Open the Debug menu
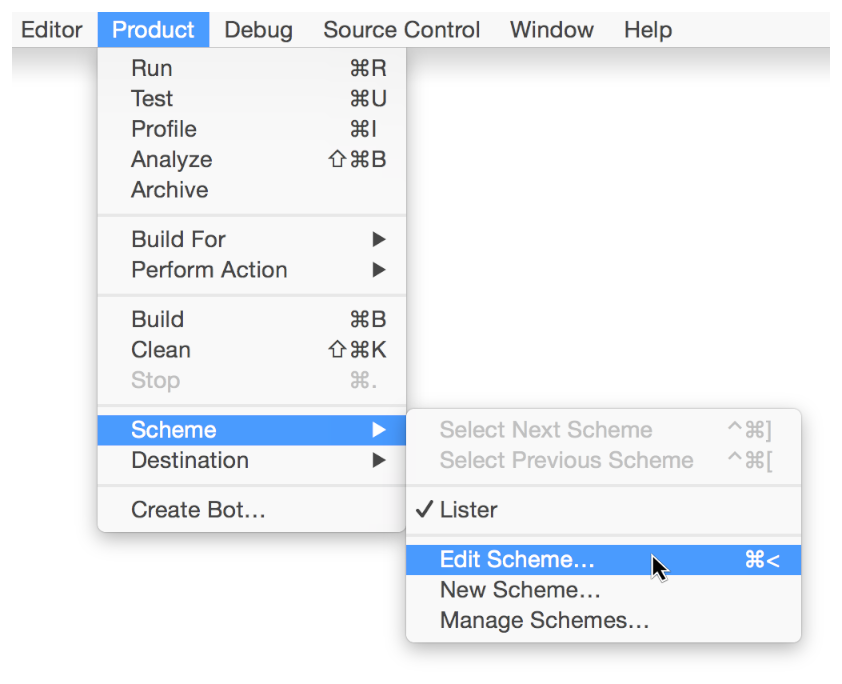Screen dimensions: 842x684 coord(258,30)
